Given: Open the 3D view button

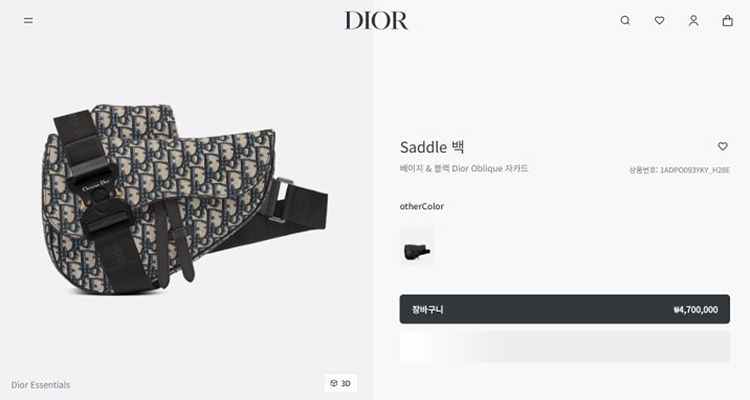Looking at the screenshot, I should (x=341, y=383).
